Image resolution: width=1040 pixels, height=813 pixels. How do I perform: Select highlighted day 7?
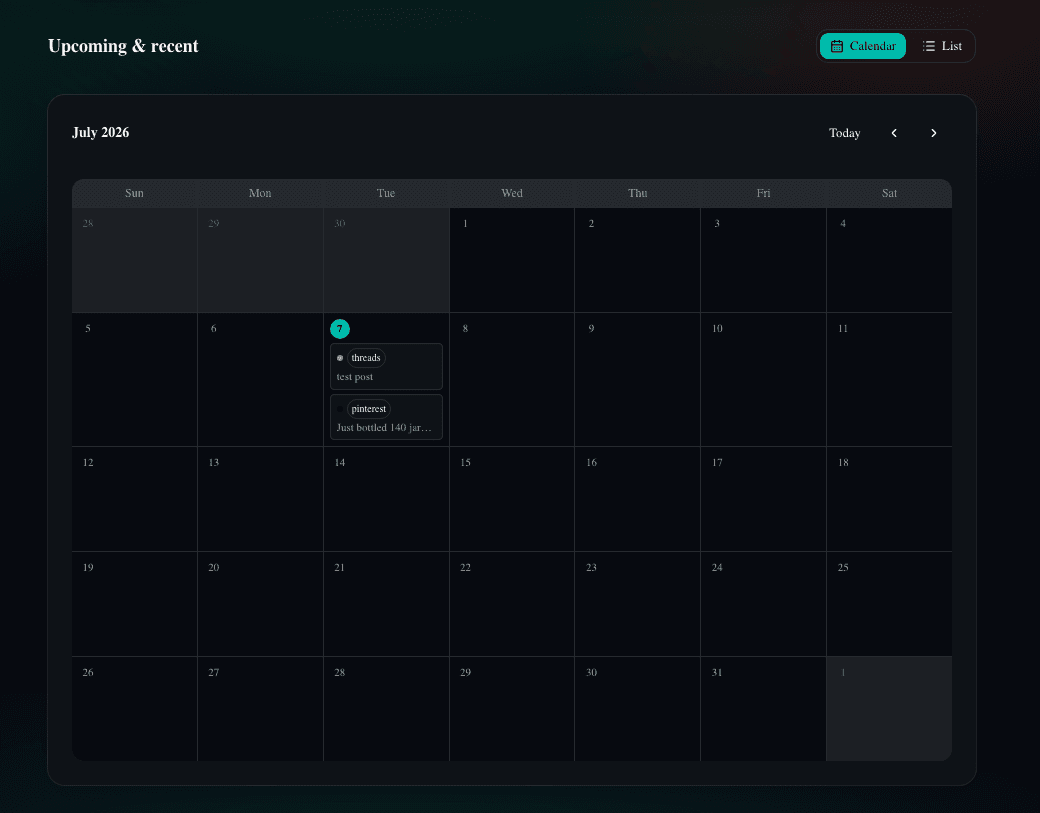[340, 329]
